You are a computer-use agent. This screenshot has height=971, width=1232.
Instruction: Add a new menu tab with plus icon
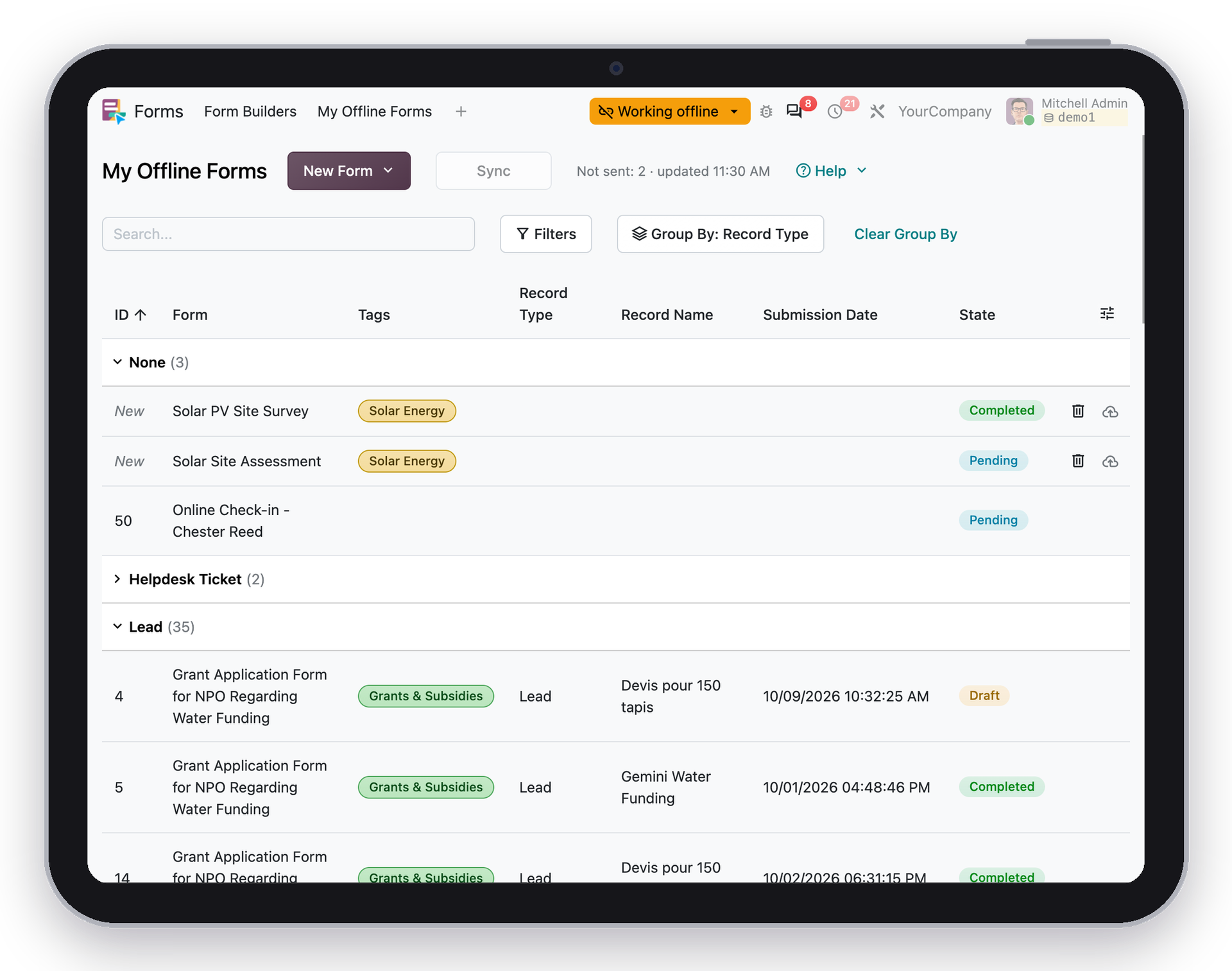click(x=461, y=112)
